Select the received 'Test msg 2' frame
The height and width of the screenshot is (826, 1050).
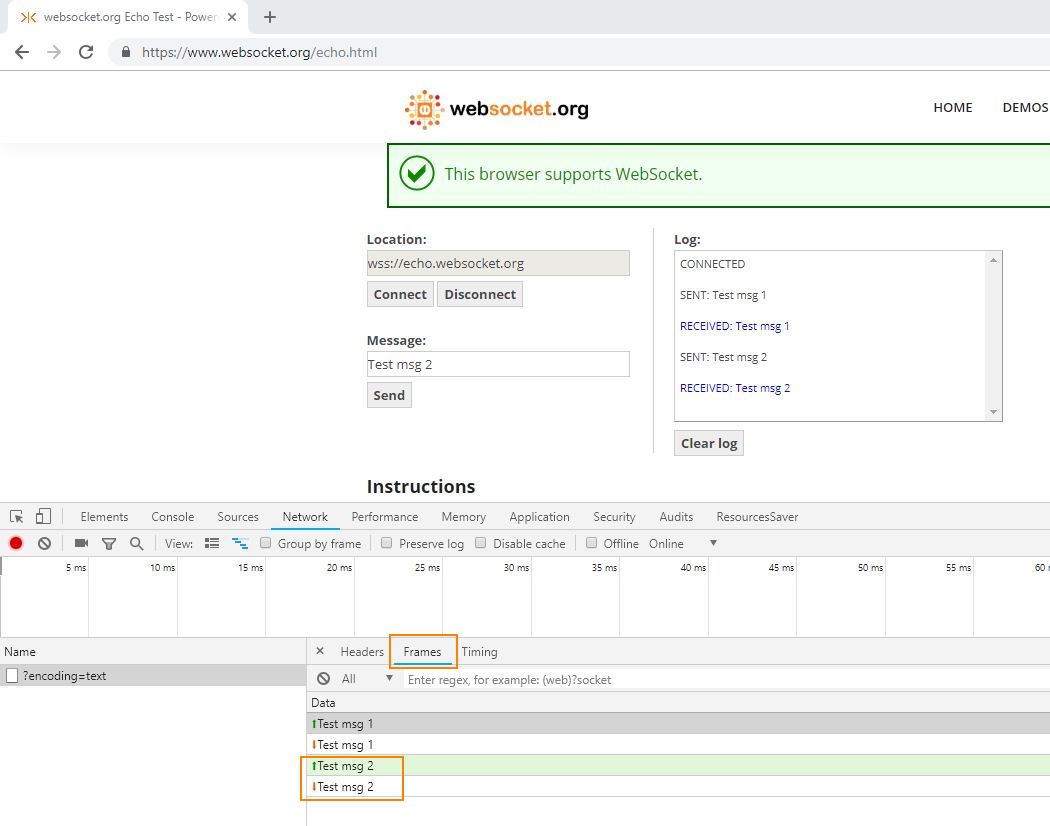(x=678, y=786)
